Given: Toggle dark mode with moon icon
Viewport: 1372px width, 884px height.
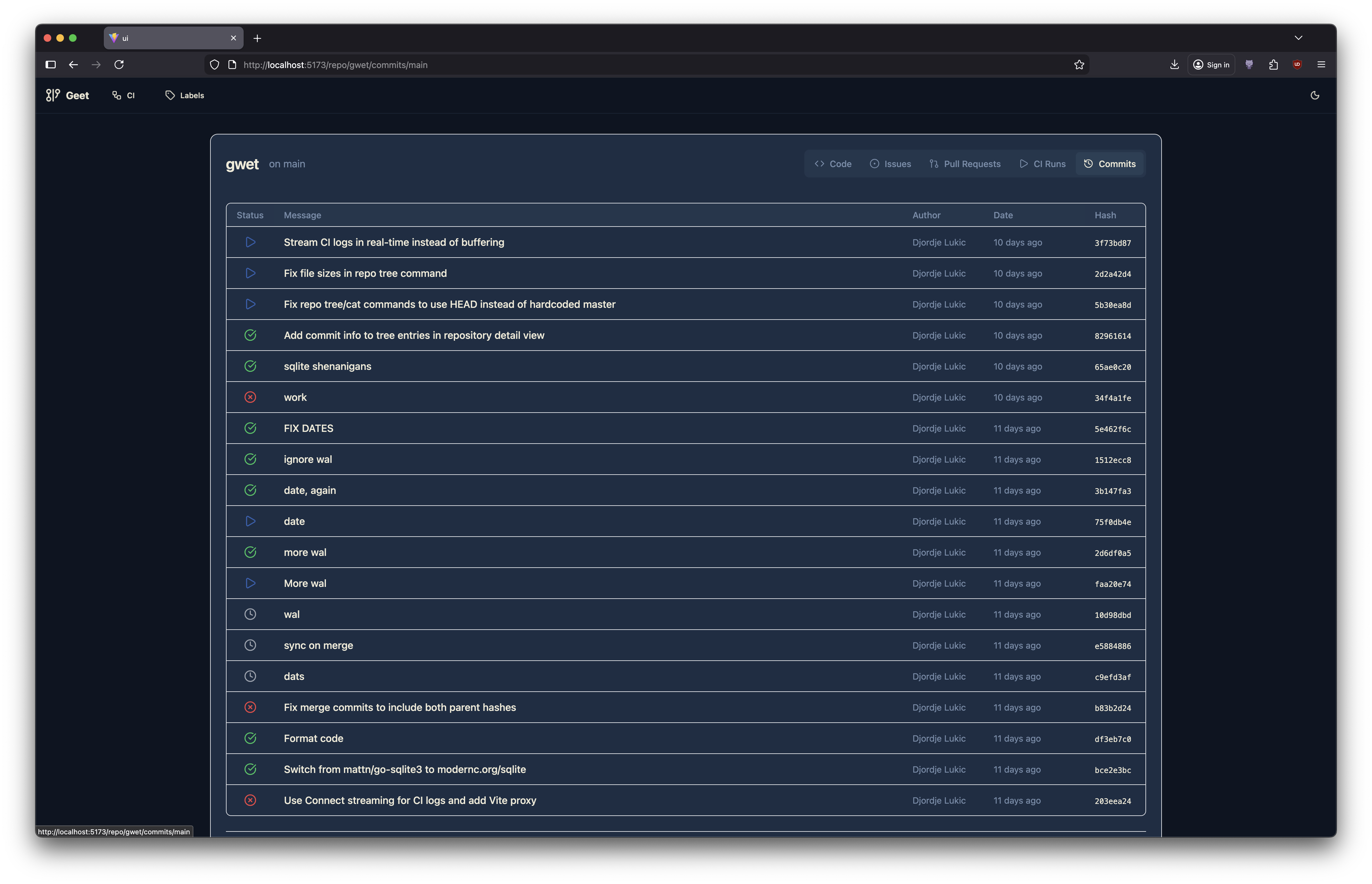Looking at the screenshot, I should coord(1315,95).
